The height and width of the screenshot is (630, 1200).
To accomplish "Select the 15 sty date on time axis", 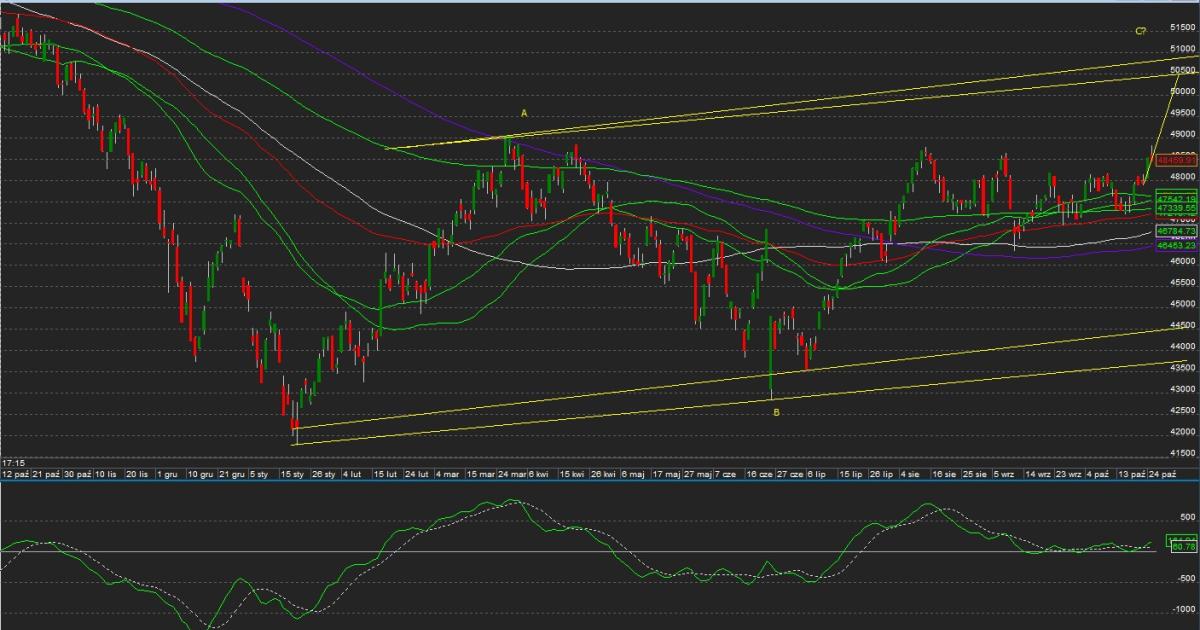I will point(292,474).
